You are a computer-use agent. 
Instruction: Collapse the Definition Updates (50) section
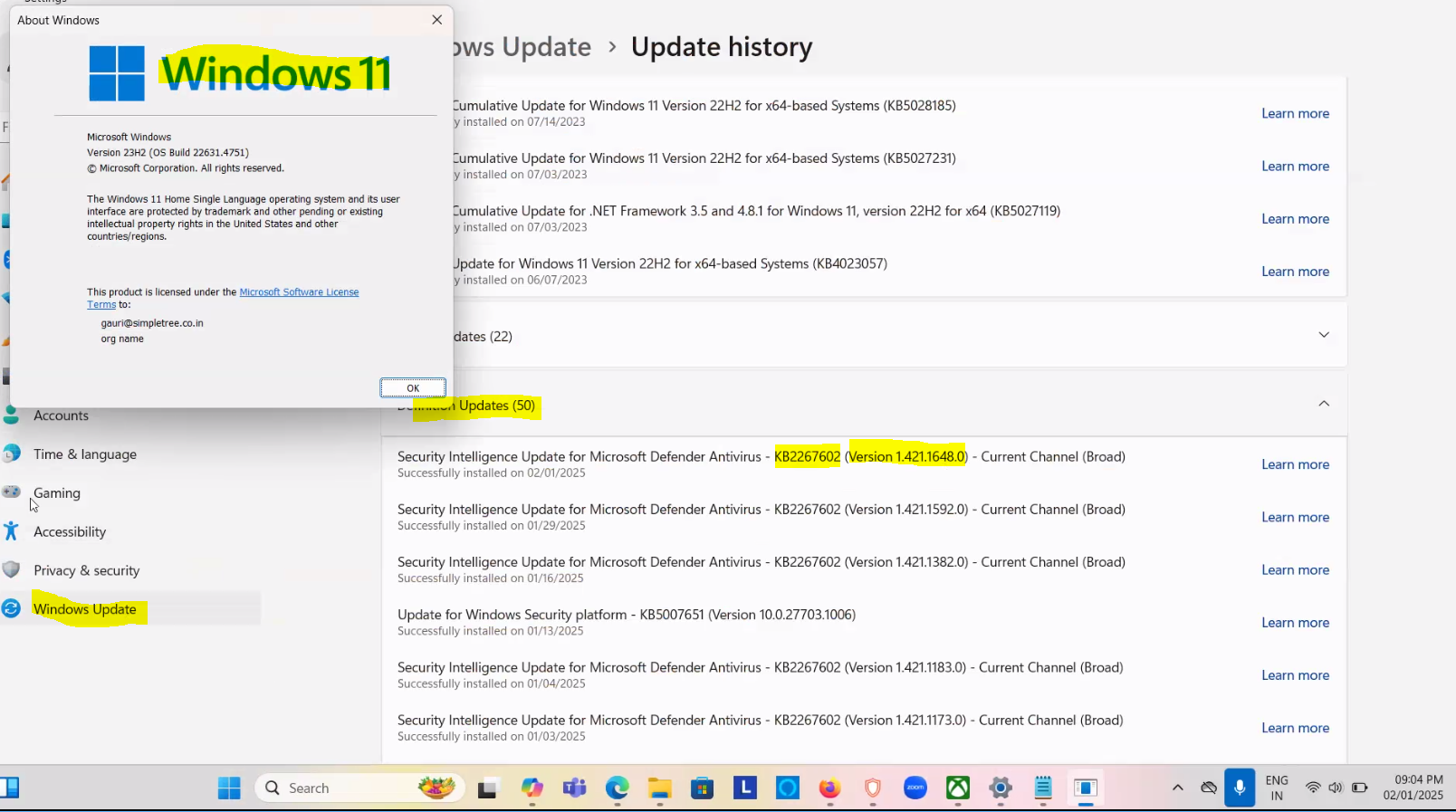[x=1324, y=404]
